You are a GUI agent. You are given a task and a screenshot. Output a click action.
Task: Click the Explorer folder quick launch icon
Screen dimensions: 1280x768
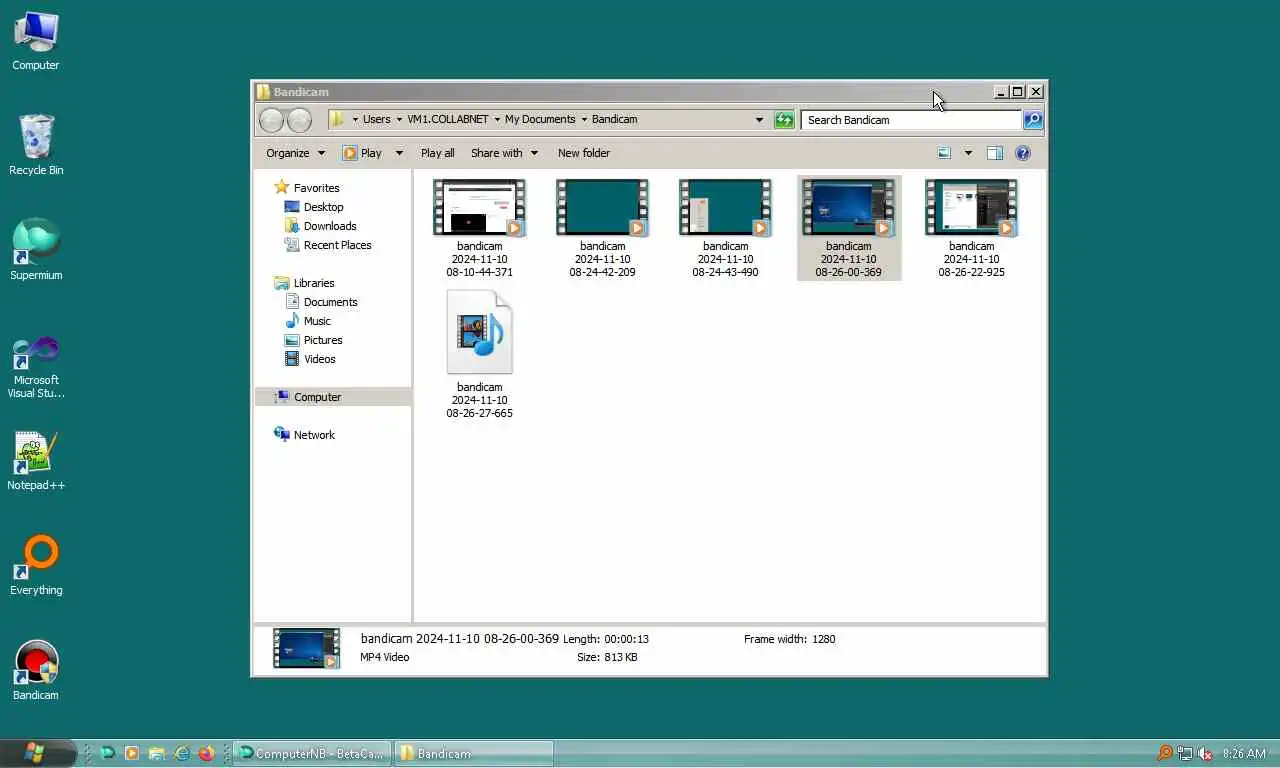coord(157,753)
